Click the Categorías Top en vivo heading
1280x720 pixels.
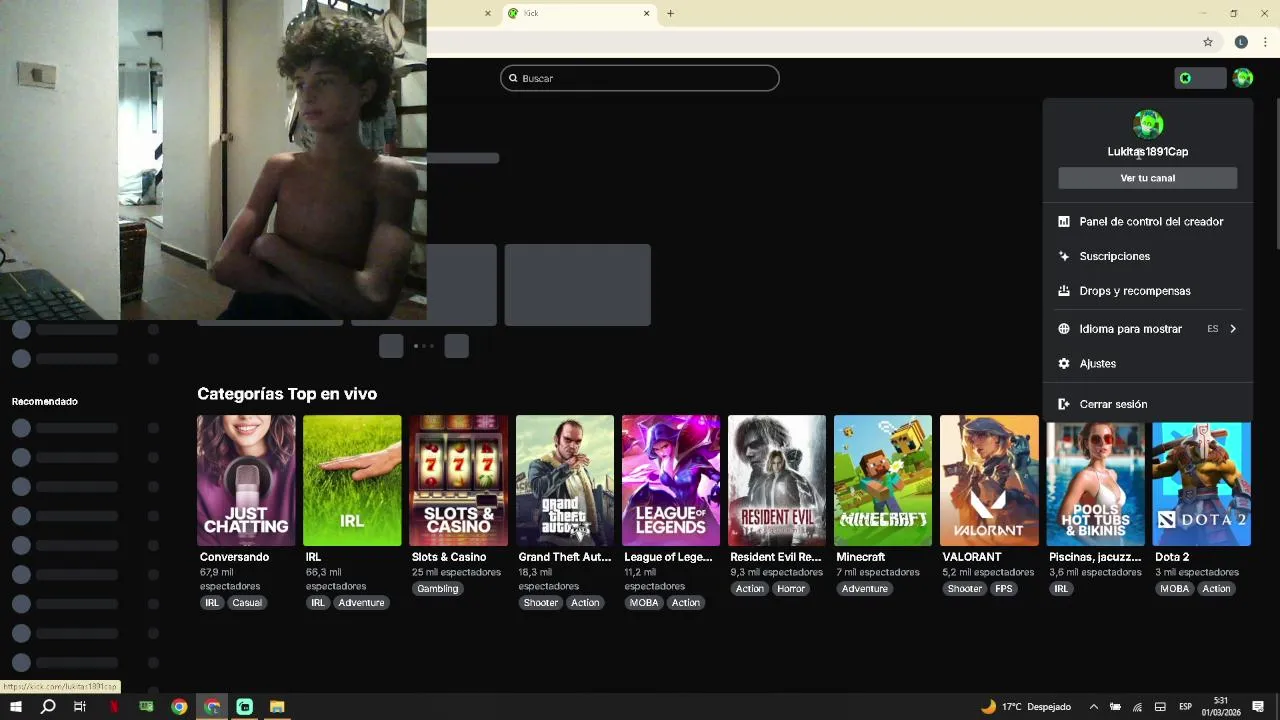tap(287, 394)
